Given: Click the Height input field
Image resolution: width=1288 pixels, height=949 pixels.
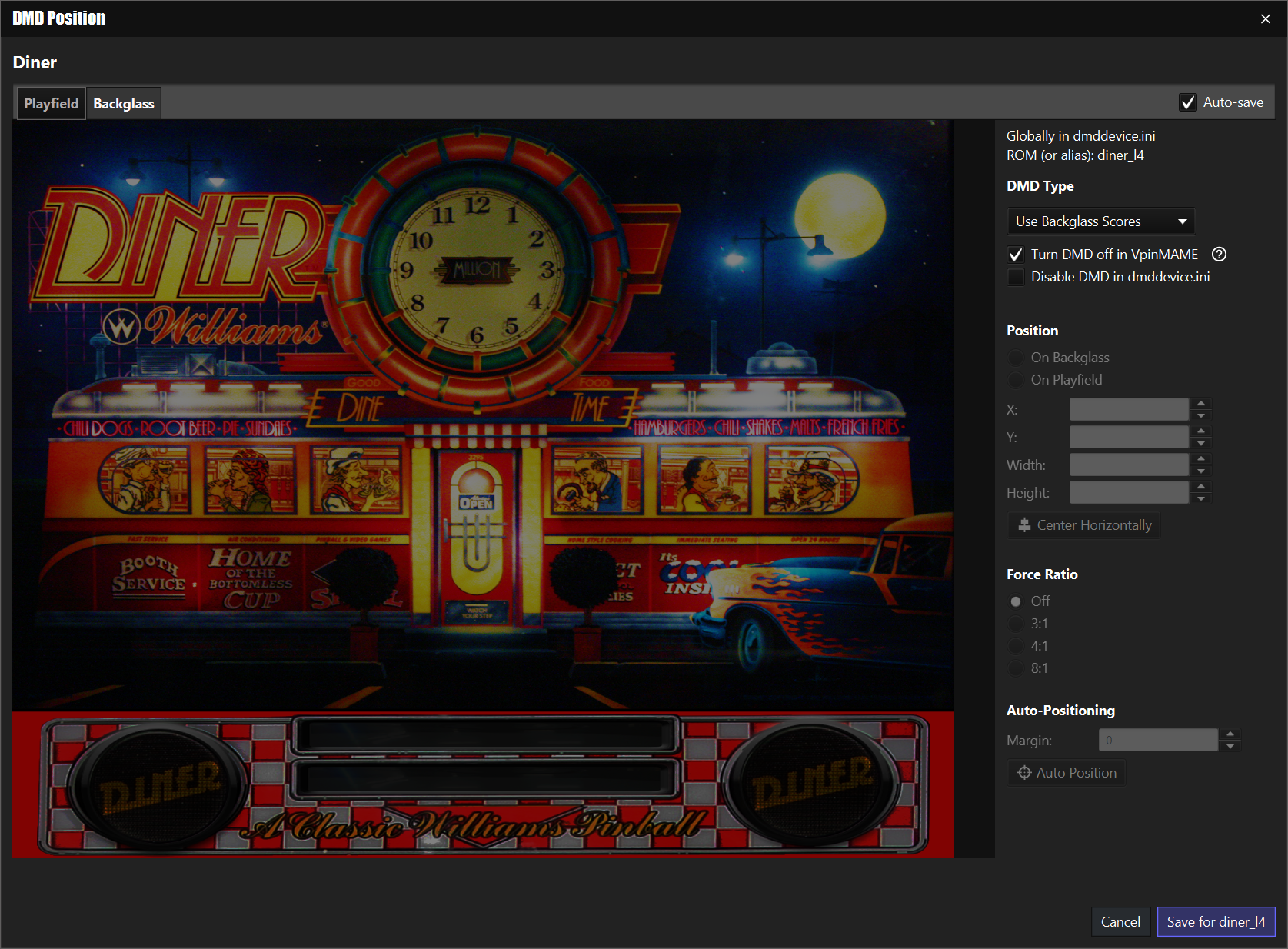Looking at the screenshot, I should (x=1129, y=492).
